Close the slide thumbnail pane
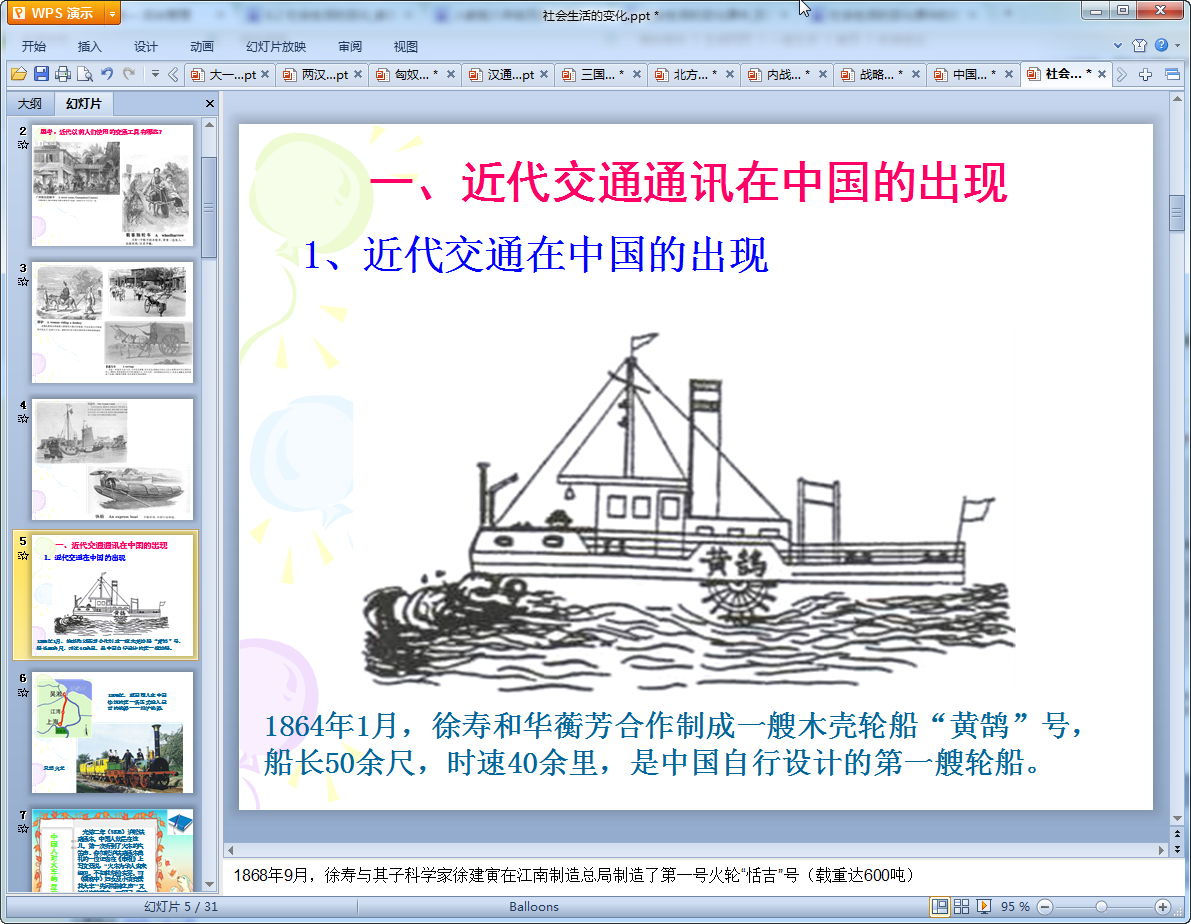This screenshot has width=1191, height=924. pos(210,103)
